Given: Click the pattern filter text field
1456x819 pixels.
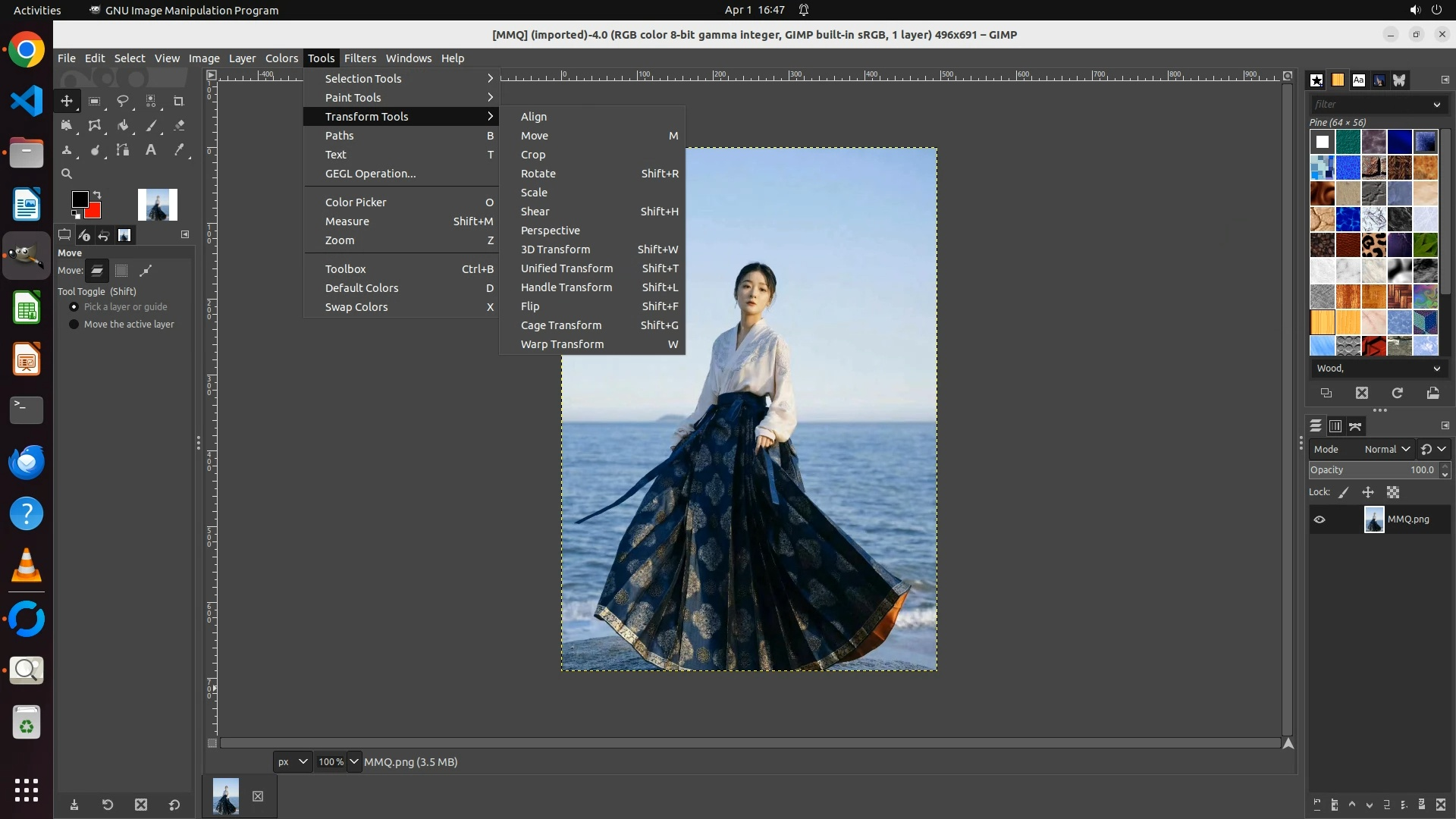Looking at the screenshot, I should pos(1369,105).
